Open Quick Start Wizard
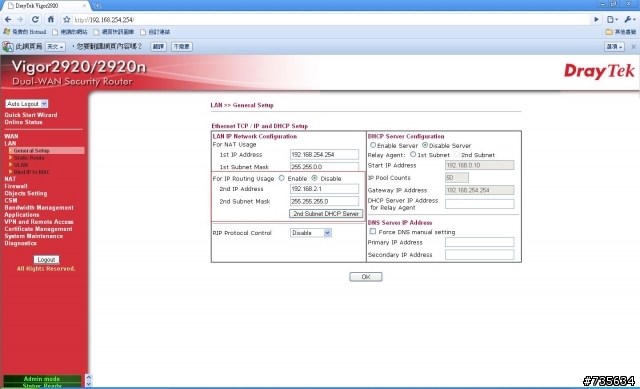This screenshot has height=389, width=640. [31, 115]
